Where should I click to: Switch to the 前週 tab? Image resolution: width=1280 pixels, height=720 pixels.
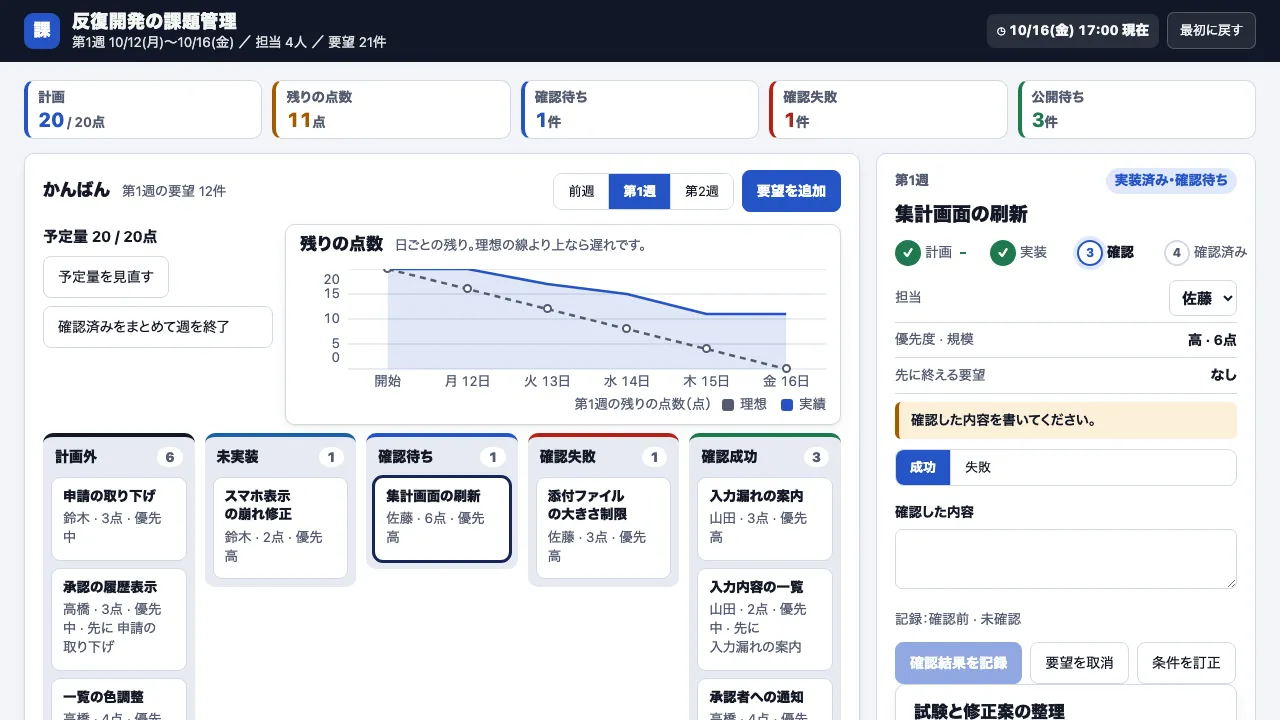point(581,191)
